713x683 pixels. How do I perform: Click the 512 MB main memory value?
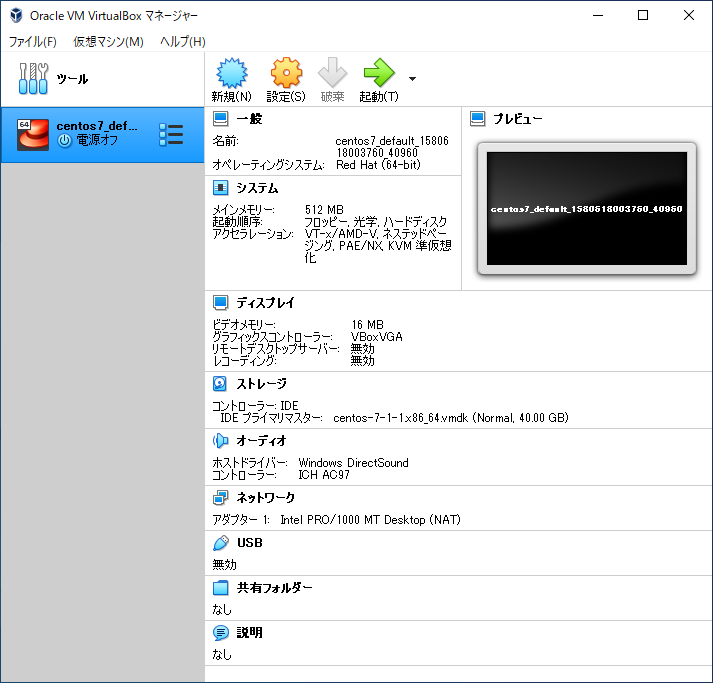click(324, 210)
